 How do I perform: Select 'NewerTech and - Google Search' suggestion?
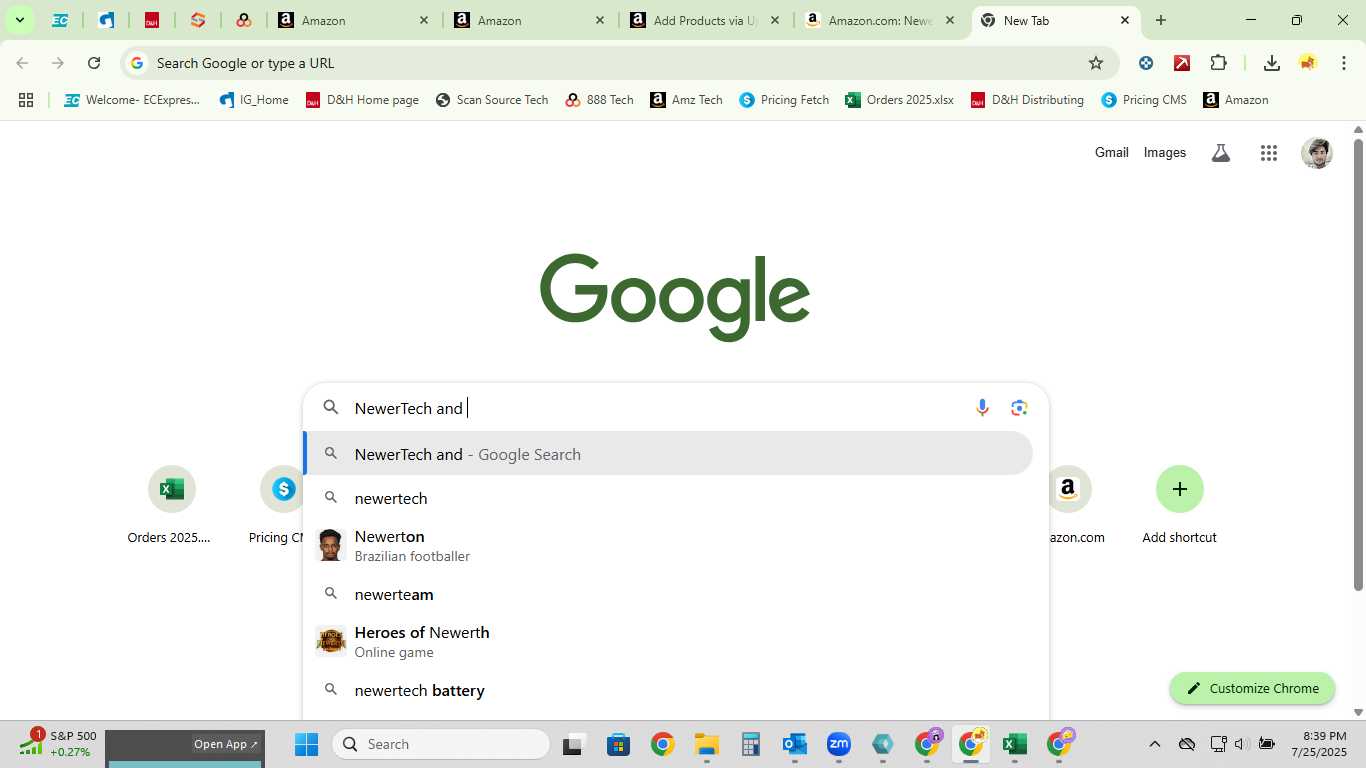tap(668, 454)
